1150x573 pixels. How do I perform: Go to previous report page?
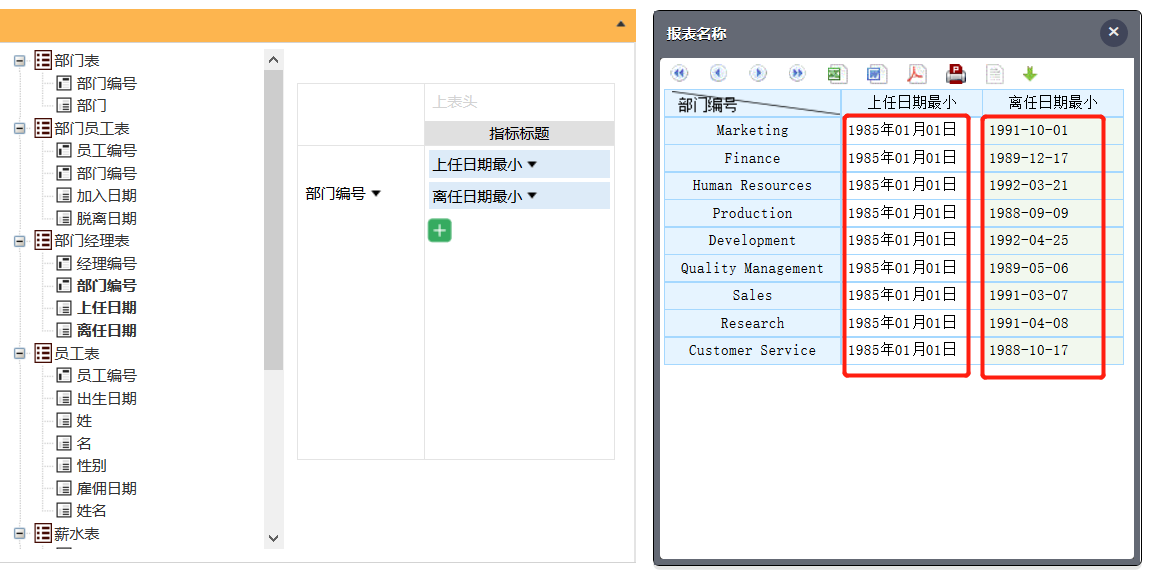point(719,73)
